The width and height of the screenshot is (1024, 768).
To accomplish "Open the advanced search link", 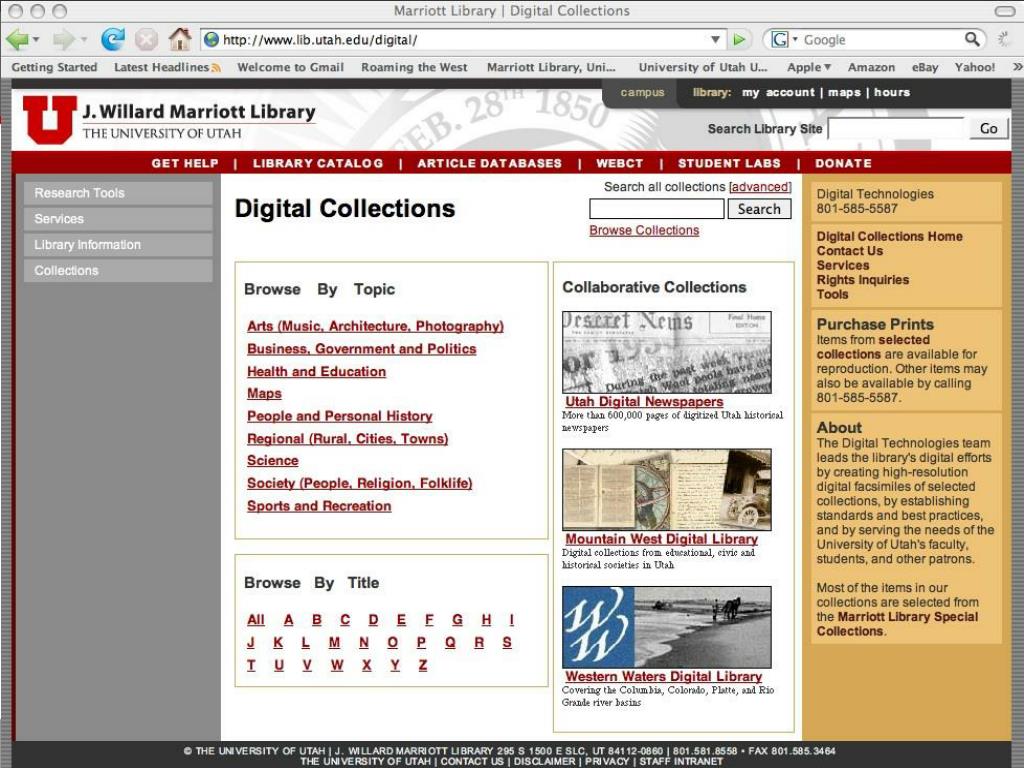I will click(x=760, y=187).
